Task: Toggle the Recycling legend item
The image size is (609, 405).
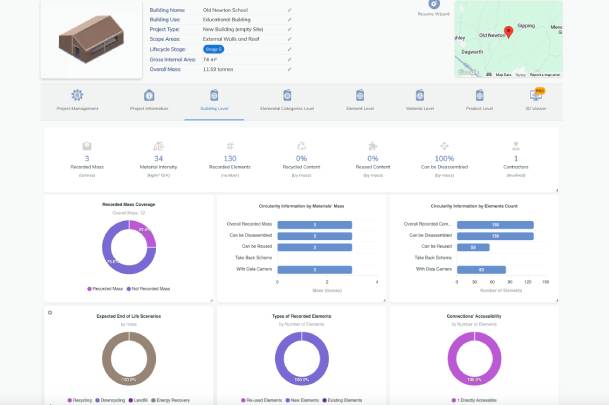Action: 81,398
